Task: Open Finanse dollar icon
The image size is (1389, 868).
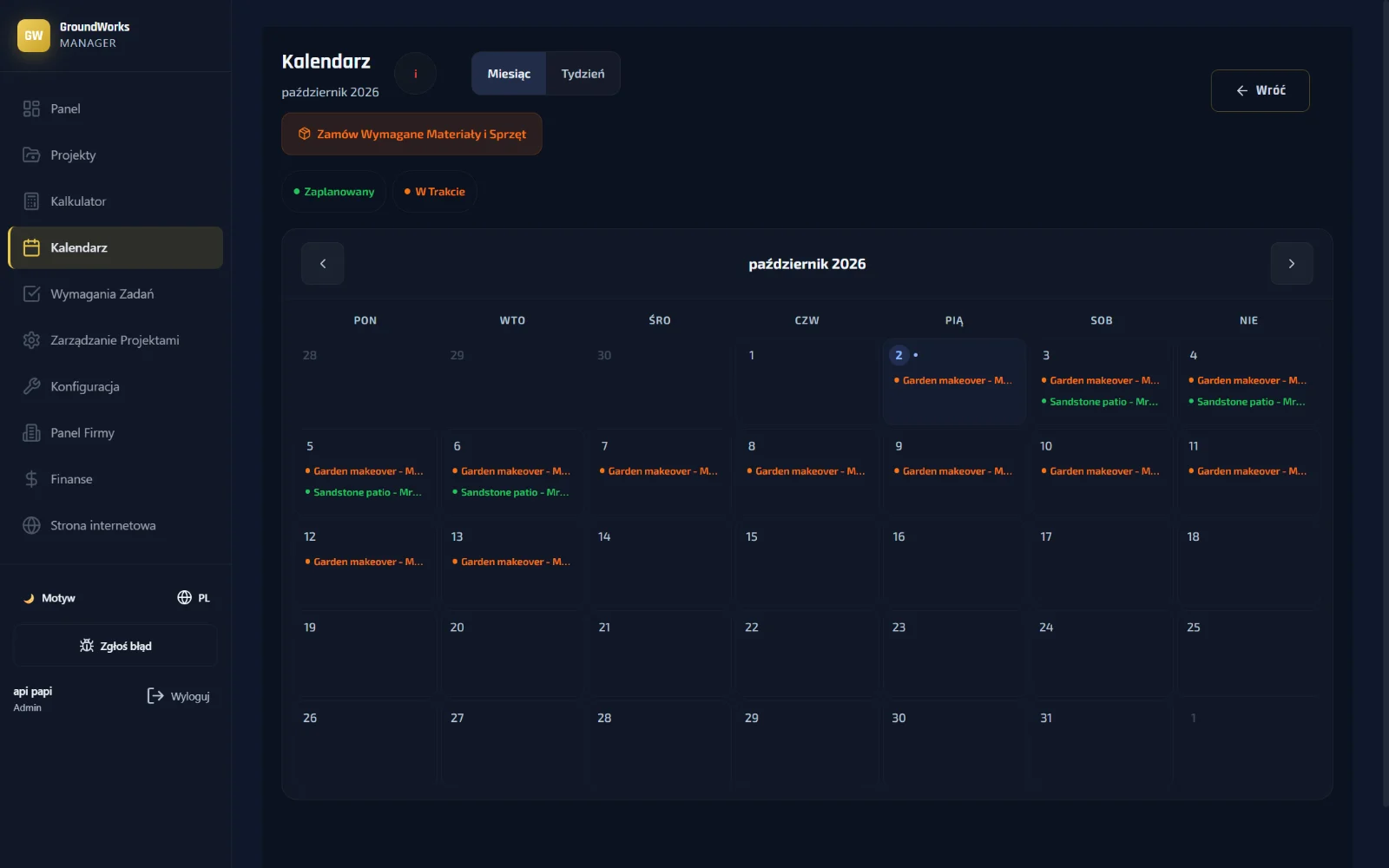Action: pos(31,479)
